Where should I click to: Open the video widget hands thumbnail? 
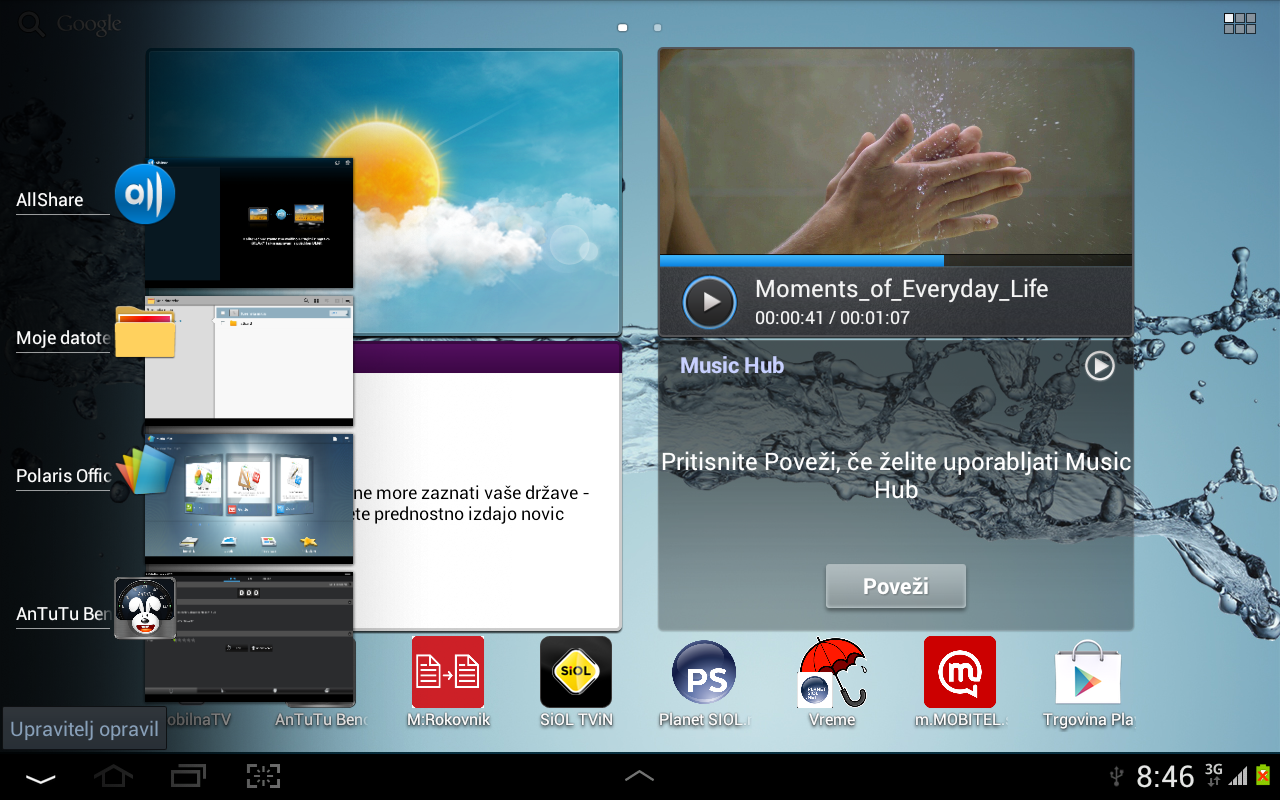pyautogui.click(x=895, y=152)
